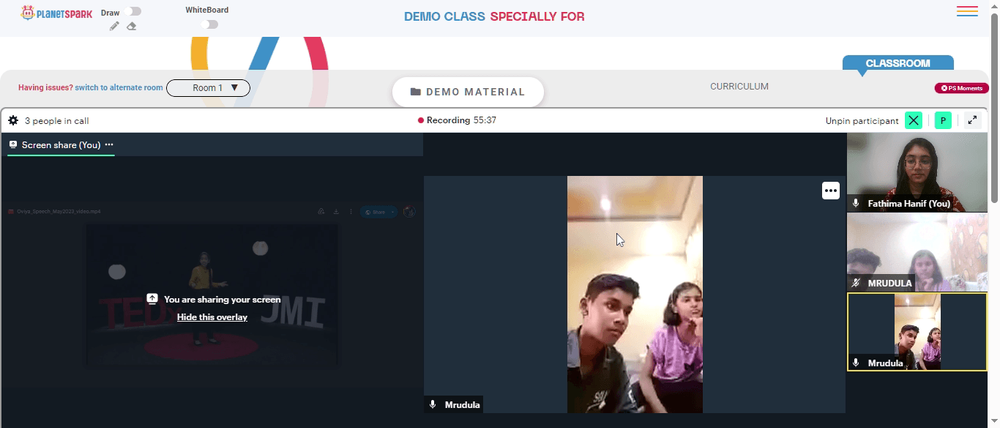Click mic icon on highlighted Mrudula tile
This screenshot has height=428, width=1000.
(x=856, y=363)
